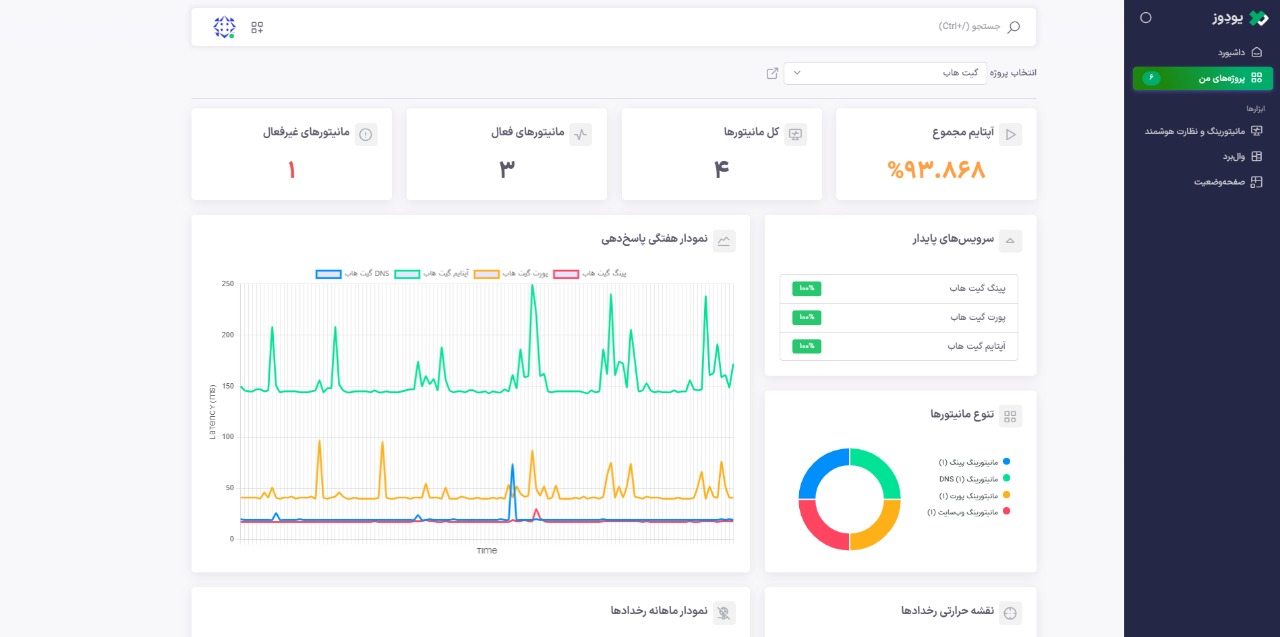This screenshot has height=637, width=1280.
Task: Click the search magnifier icon
Action: coord(1014,27)
